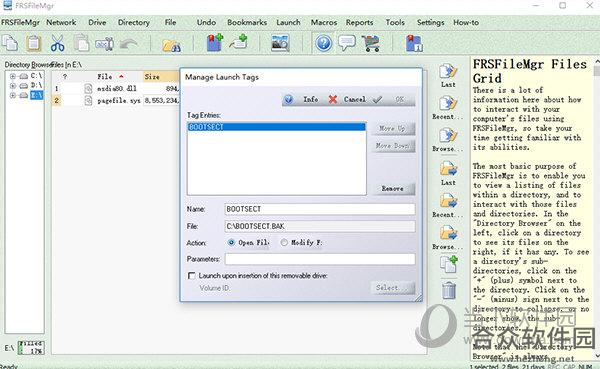Viewport: 600px width, 369px height.
Task: Click the Browse file launch icon
Action: pos(448,136)
